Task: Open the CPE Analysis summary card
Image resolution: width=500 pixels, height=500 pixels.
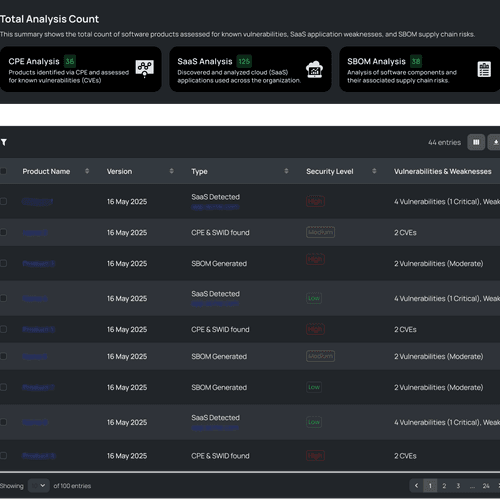Action: click(x=81, y=69)
